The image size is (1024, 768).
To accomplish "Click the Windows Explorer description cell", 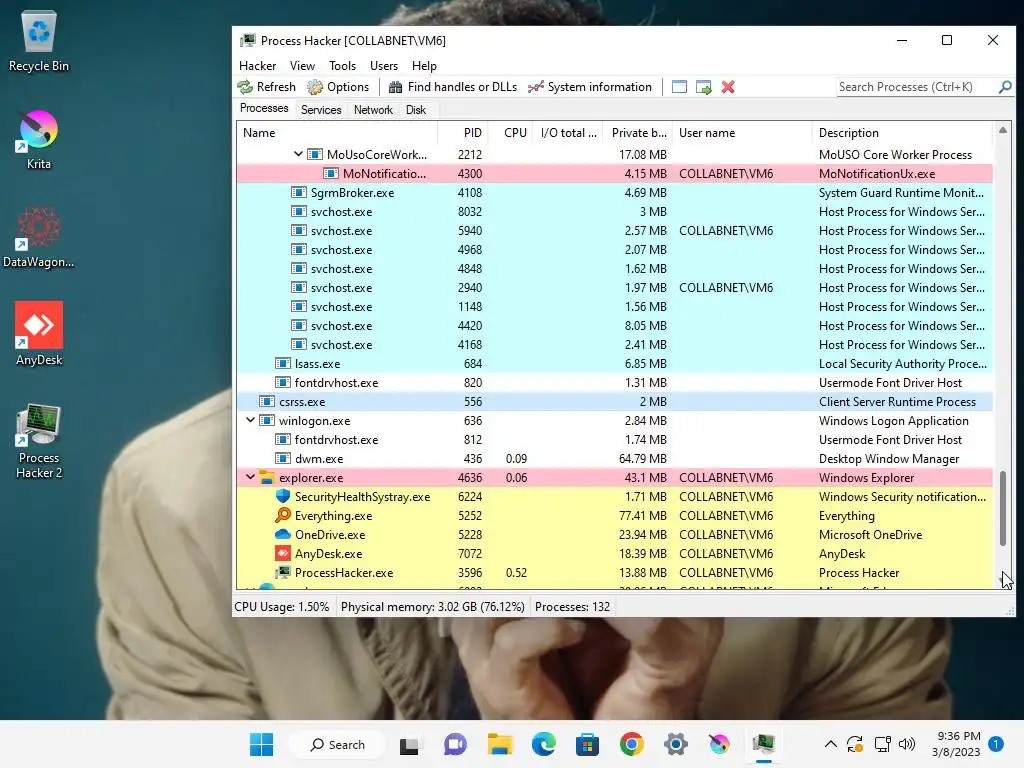I will tap(867, 477).
